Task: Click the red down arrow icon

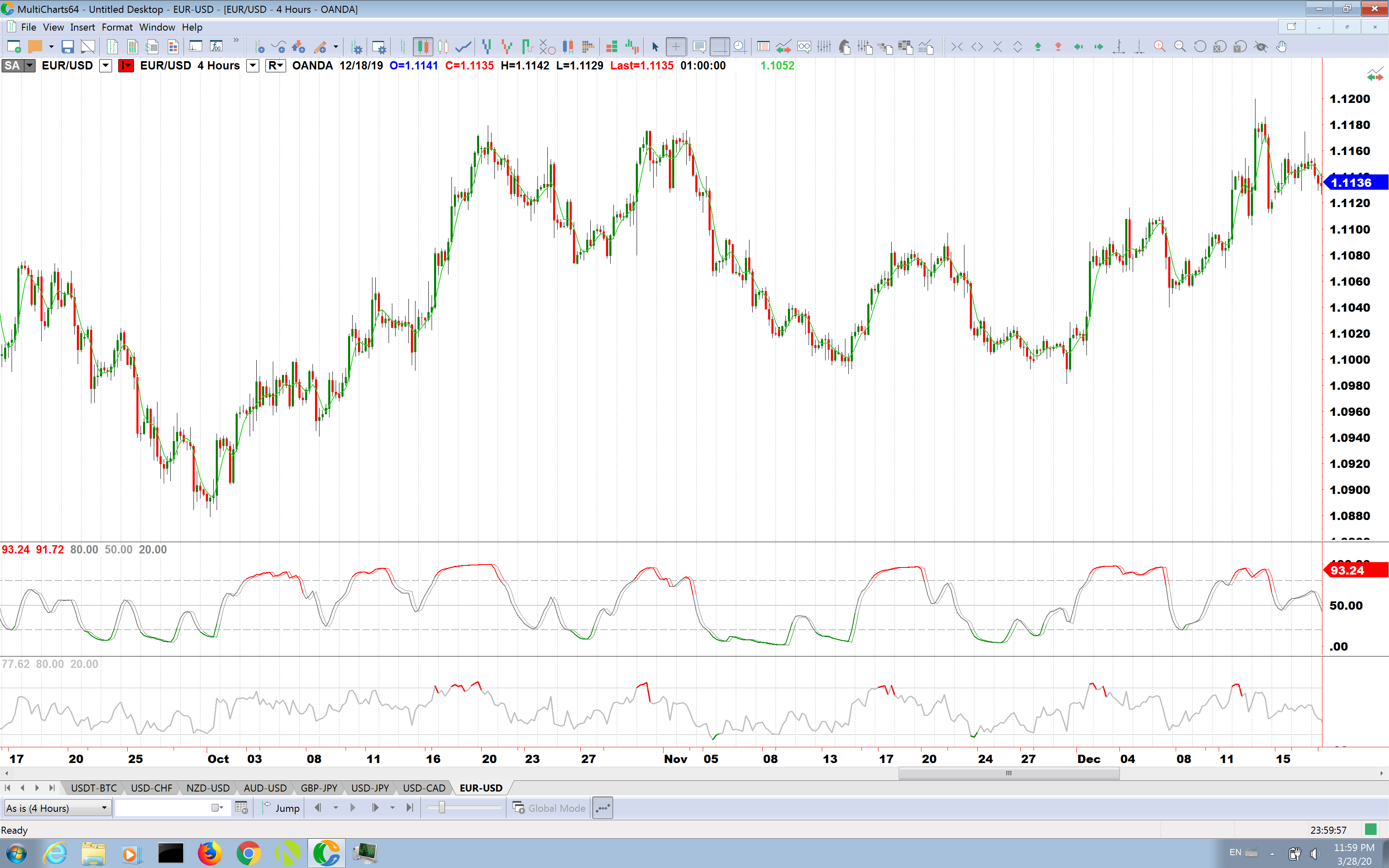Action: (1058, 47)
